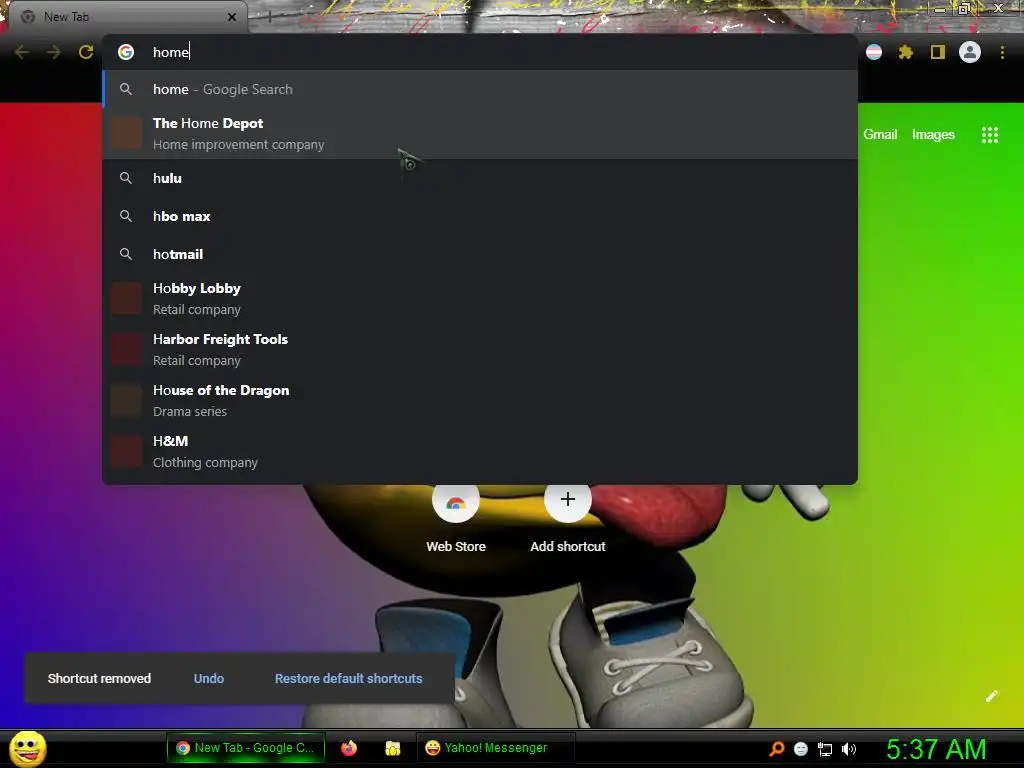Click the Google icon in address bar
The width and height of the screenshot is (1024, 768).
click(x=126, y=52)
